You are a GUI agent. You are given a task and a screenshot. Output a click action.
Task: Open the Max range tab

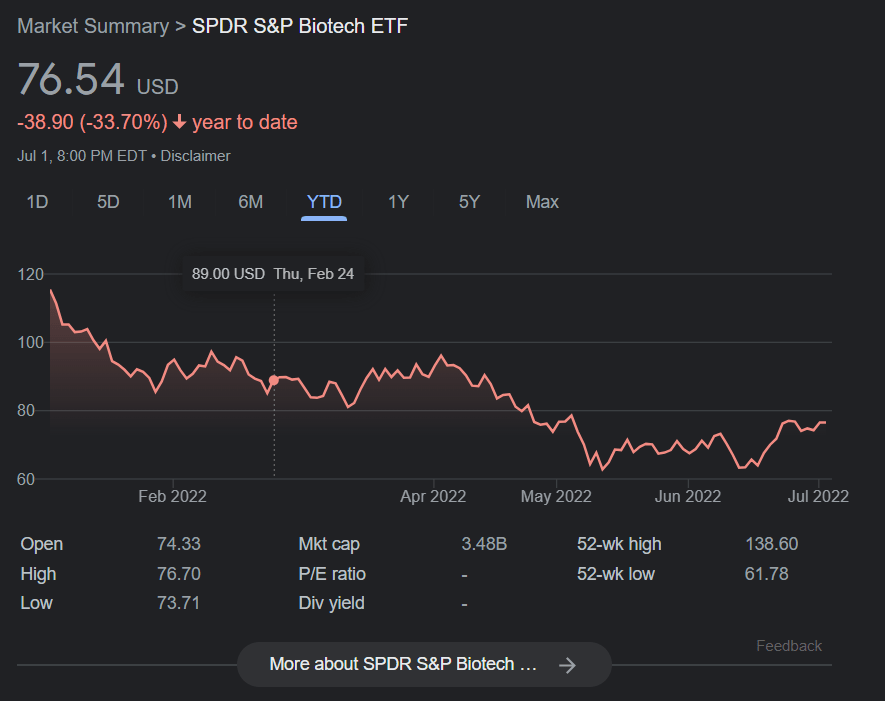click(x=542, y=202)
